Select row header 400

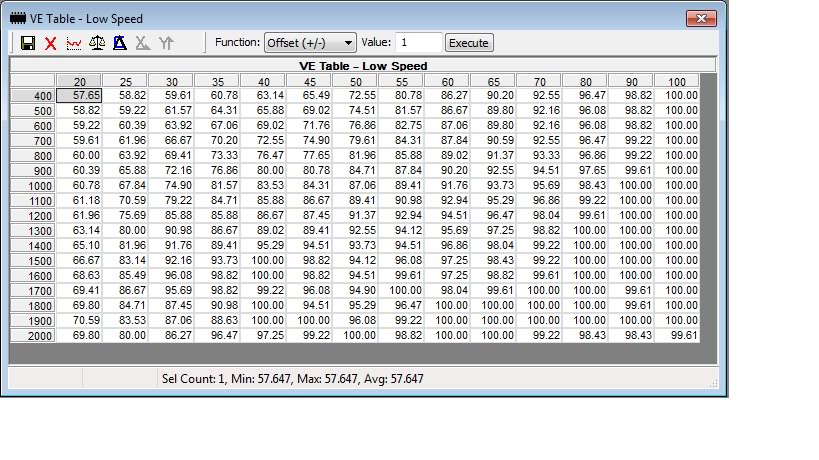pos(32,96)
